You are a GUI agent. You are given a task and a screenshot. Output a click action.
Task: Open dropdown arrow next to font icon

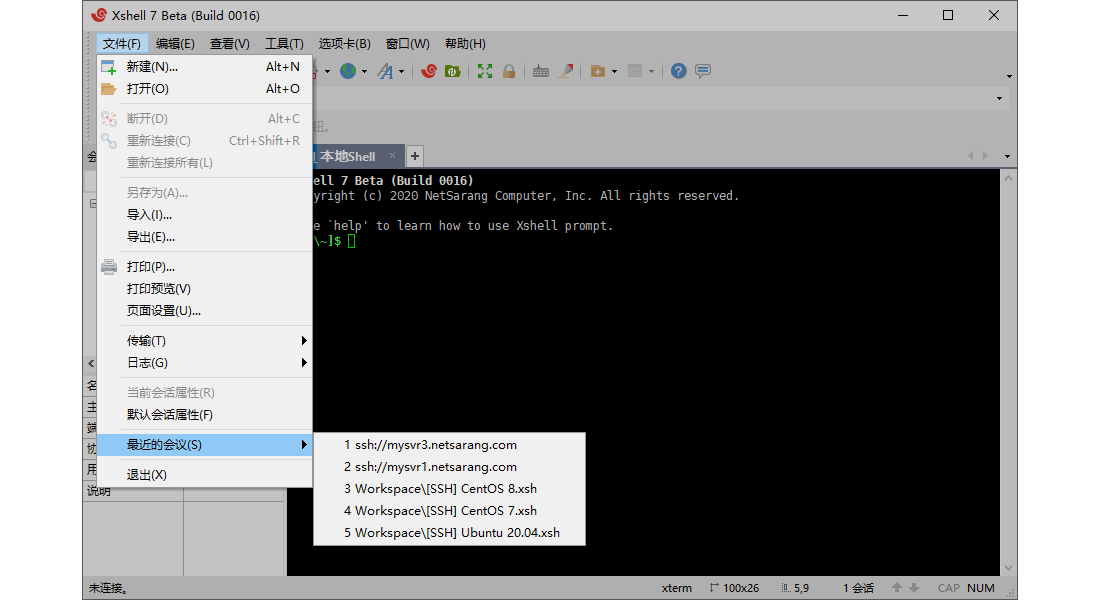401,72
